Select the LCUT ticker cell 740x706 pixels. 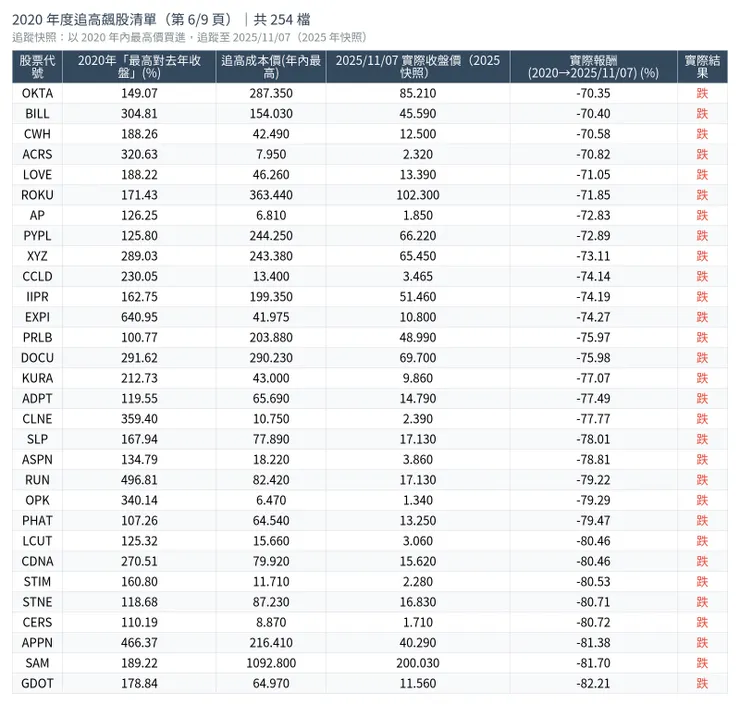(37, 541)
